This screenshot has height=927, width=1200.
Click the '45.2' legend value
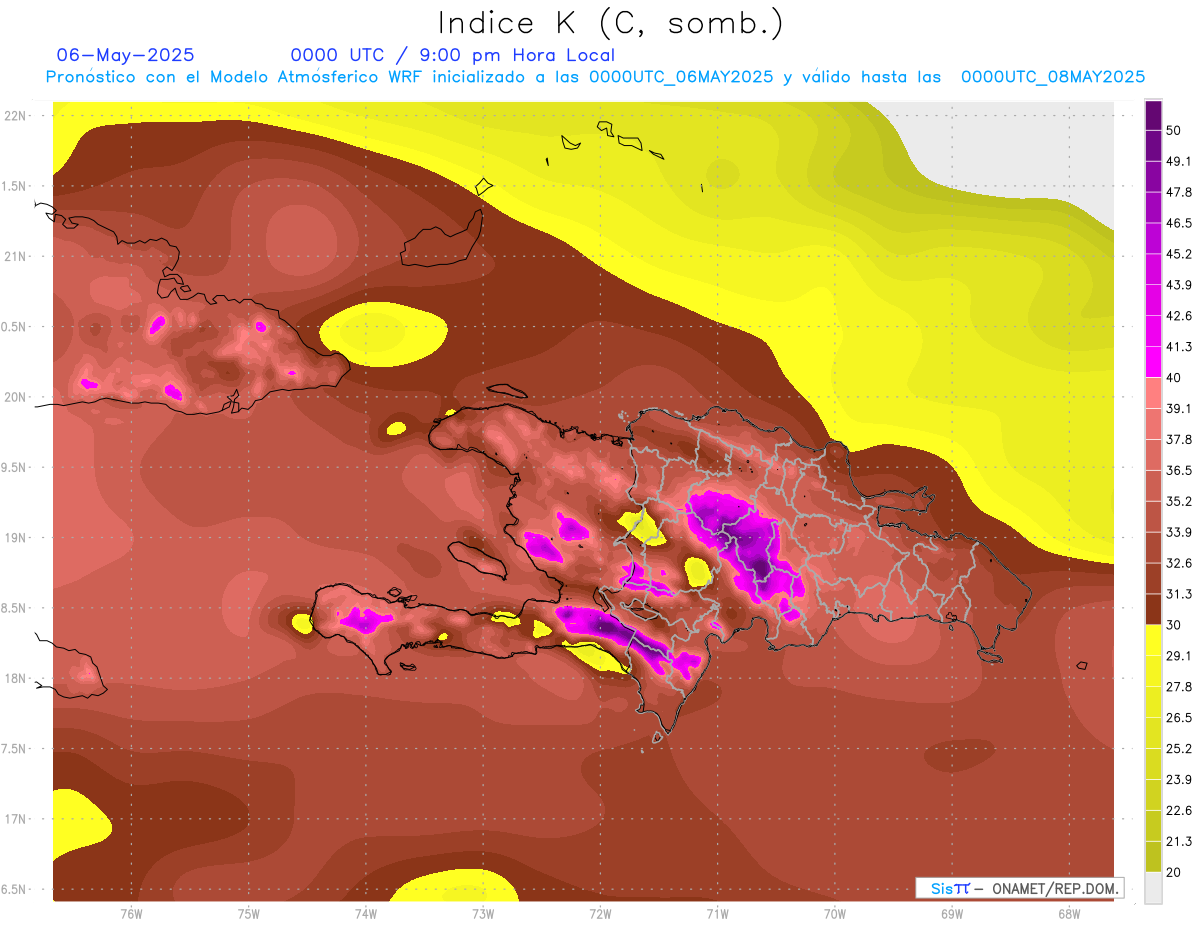pyautogui.click(x=1180, y=254)
